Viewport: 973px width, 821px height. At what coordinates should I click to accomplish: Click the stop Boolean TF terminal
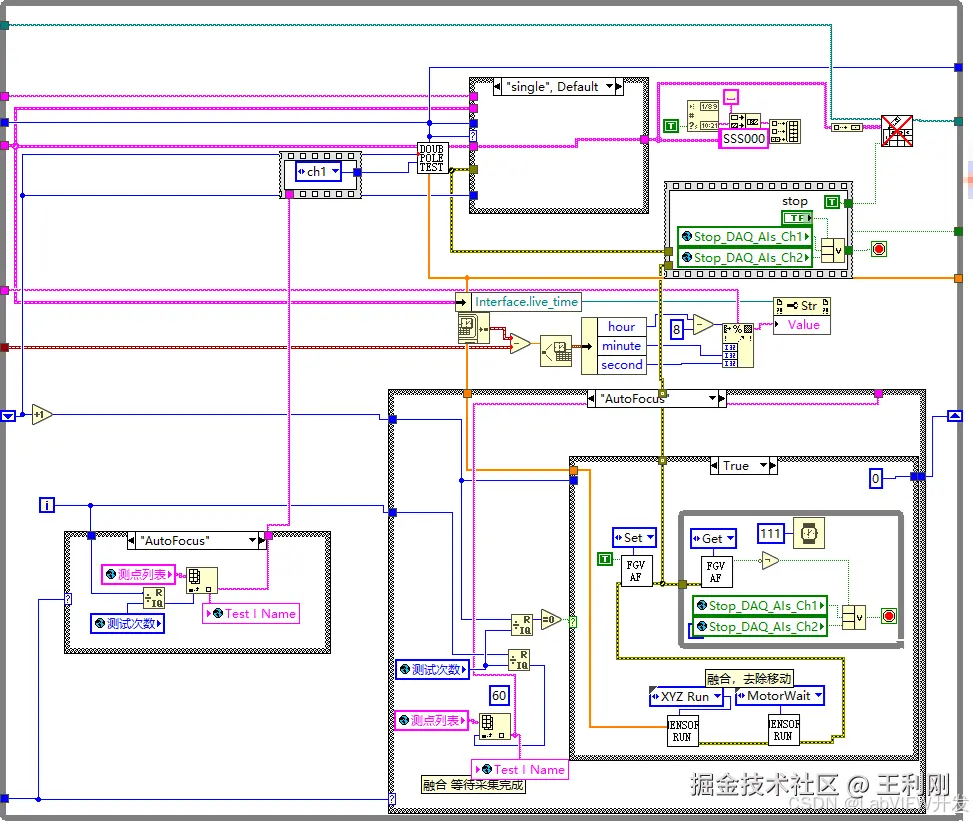[x=797, y=218]
